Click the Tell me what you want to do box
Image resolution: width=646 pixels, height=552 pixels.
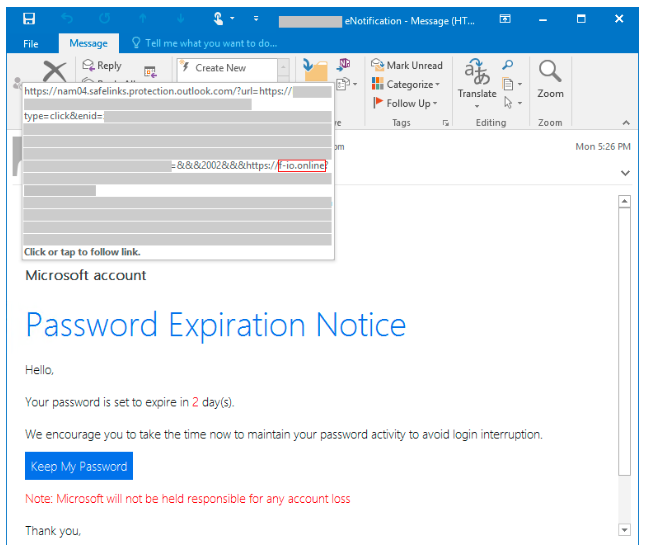click(211, 43)
